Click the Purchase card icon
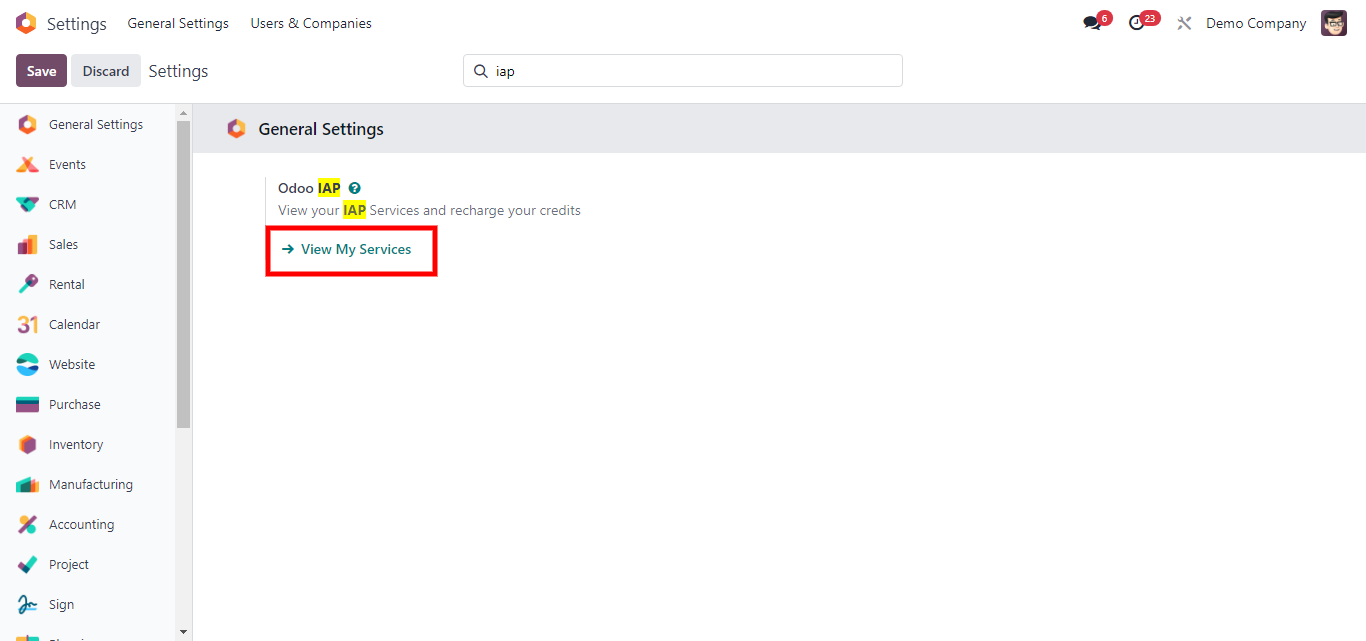The image size is (1366, 641). point(28,405)
